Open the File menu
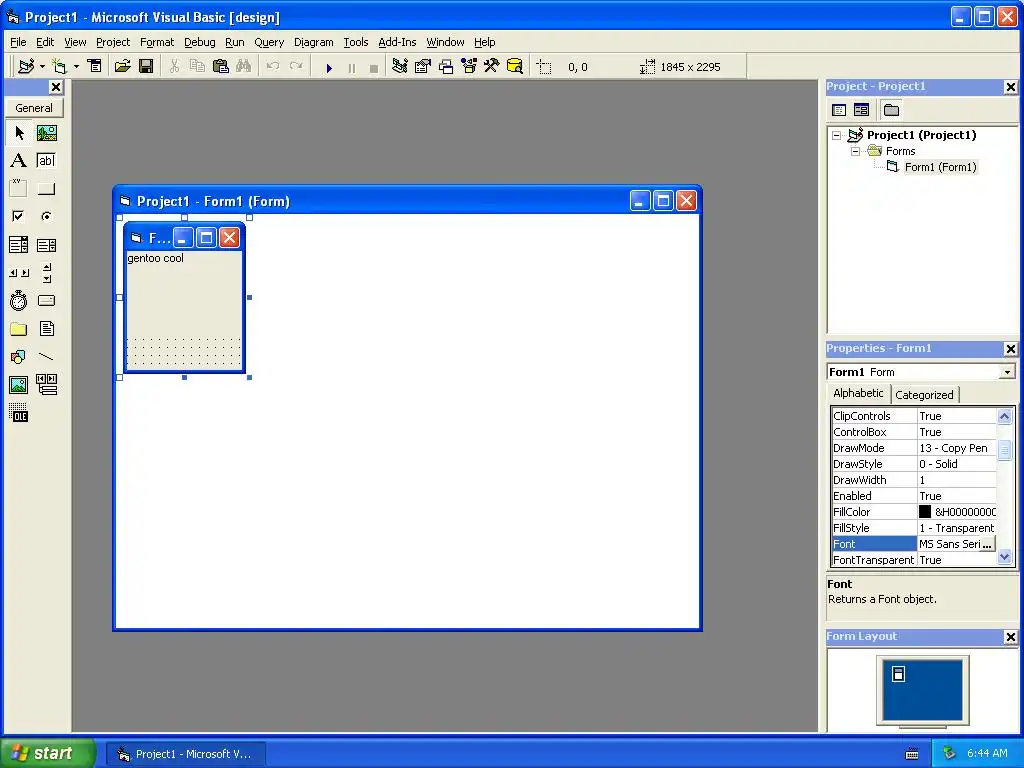This screenshot has width=1024, height=768. 18,42
